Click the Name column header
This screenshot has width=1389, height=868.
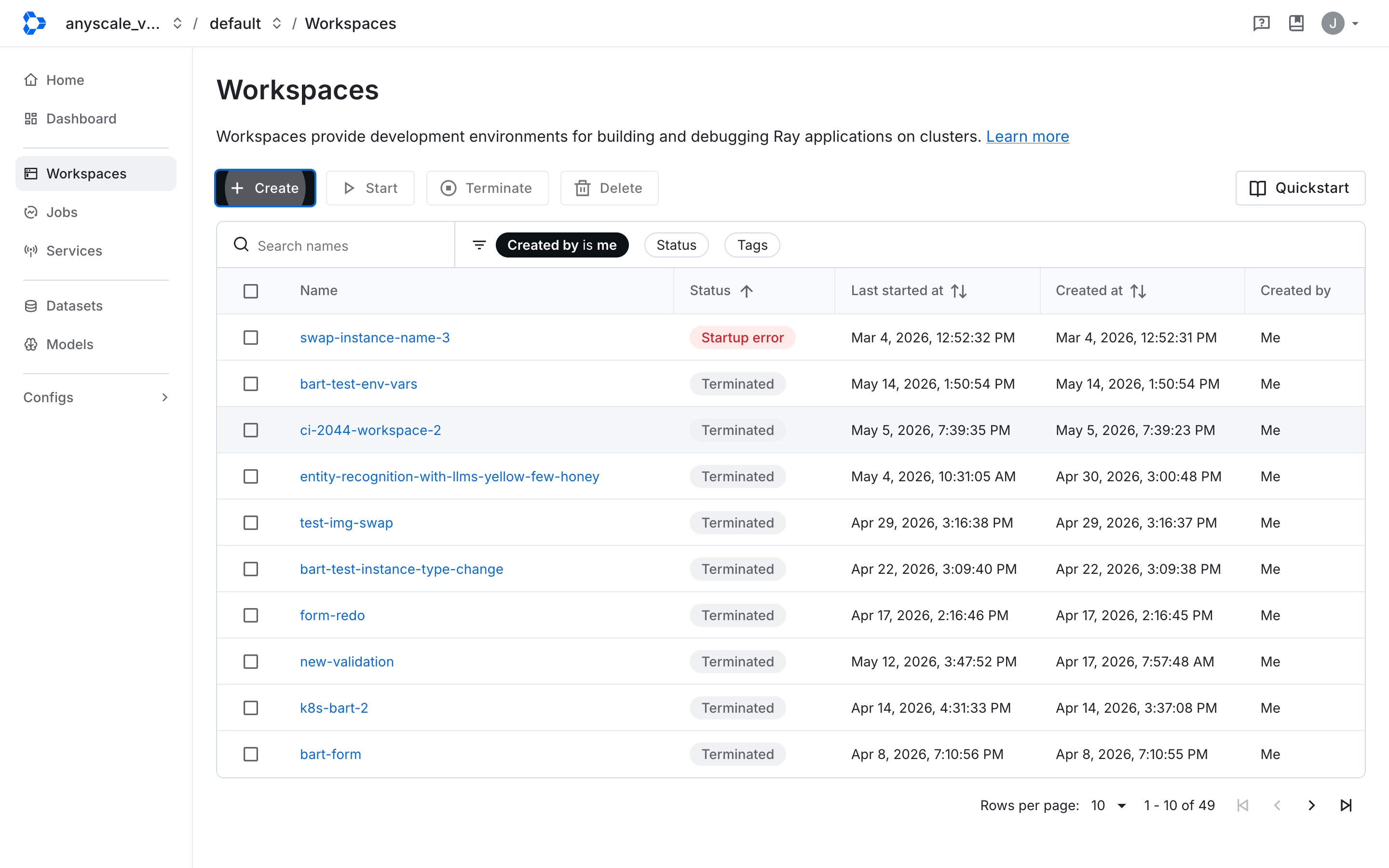click(x=318, y=290)
